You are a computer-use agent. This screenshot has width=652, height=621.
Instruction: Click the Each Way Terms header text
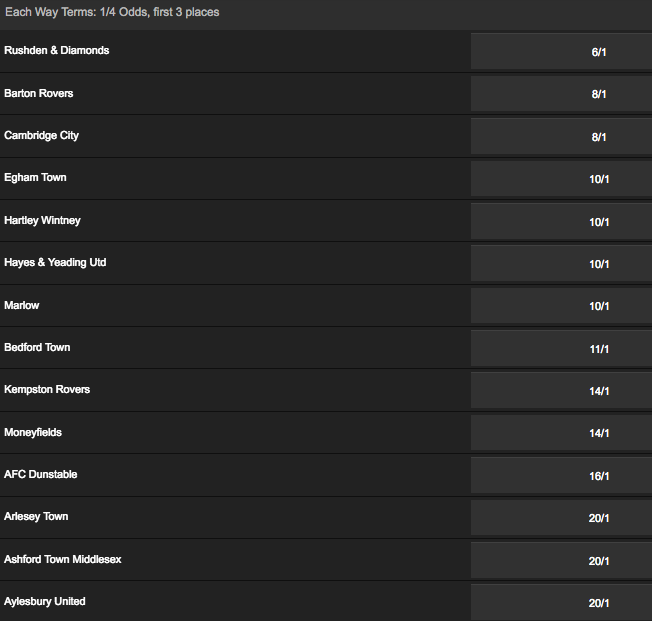[112, 12]
